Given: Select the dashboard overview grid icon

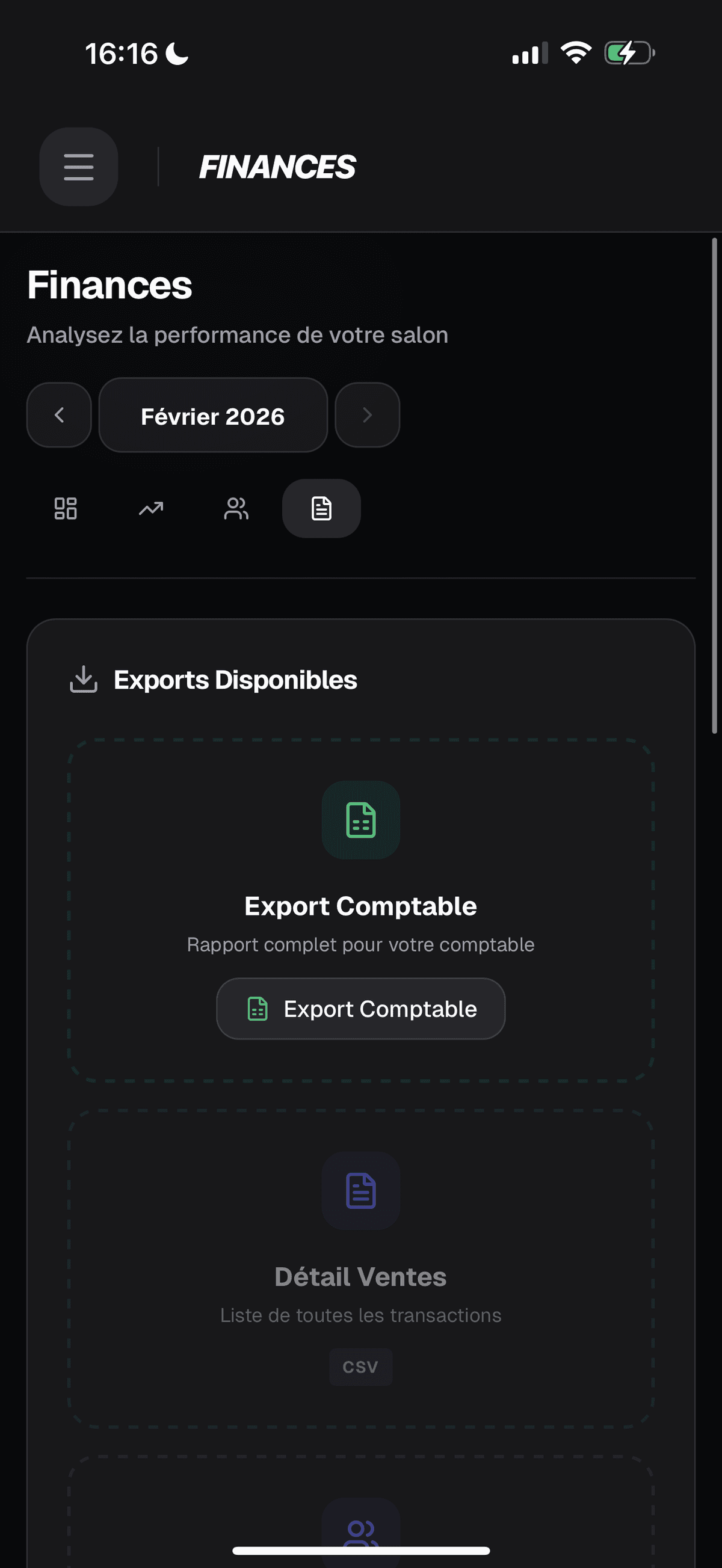Looking at the screenshot, I should pyautogui.click(x=66, y=508).
